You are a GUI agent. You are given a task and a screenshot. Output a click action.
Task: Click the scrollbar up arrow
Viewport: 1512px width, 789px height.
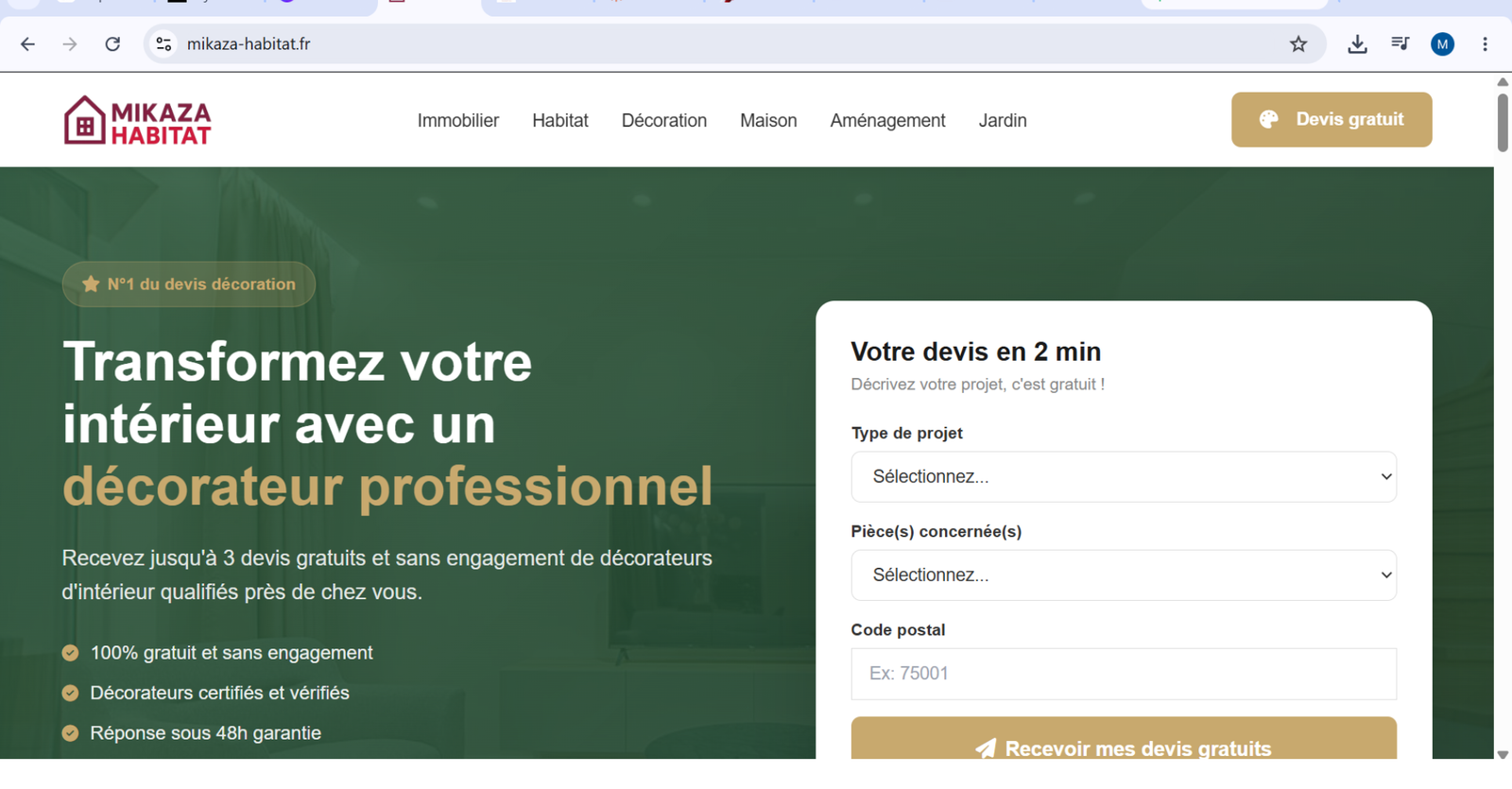point(1503,82)
